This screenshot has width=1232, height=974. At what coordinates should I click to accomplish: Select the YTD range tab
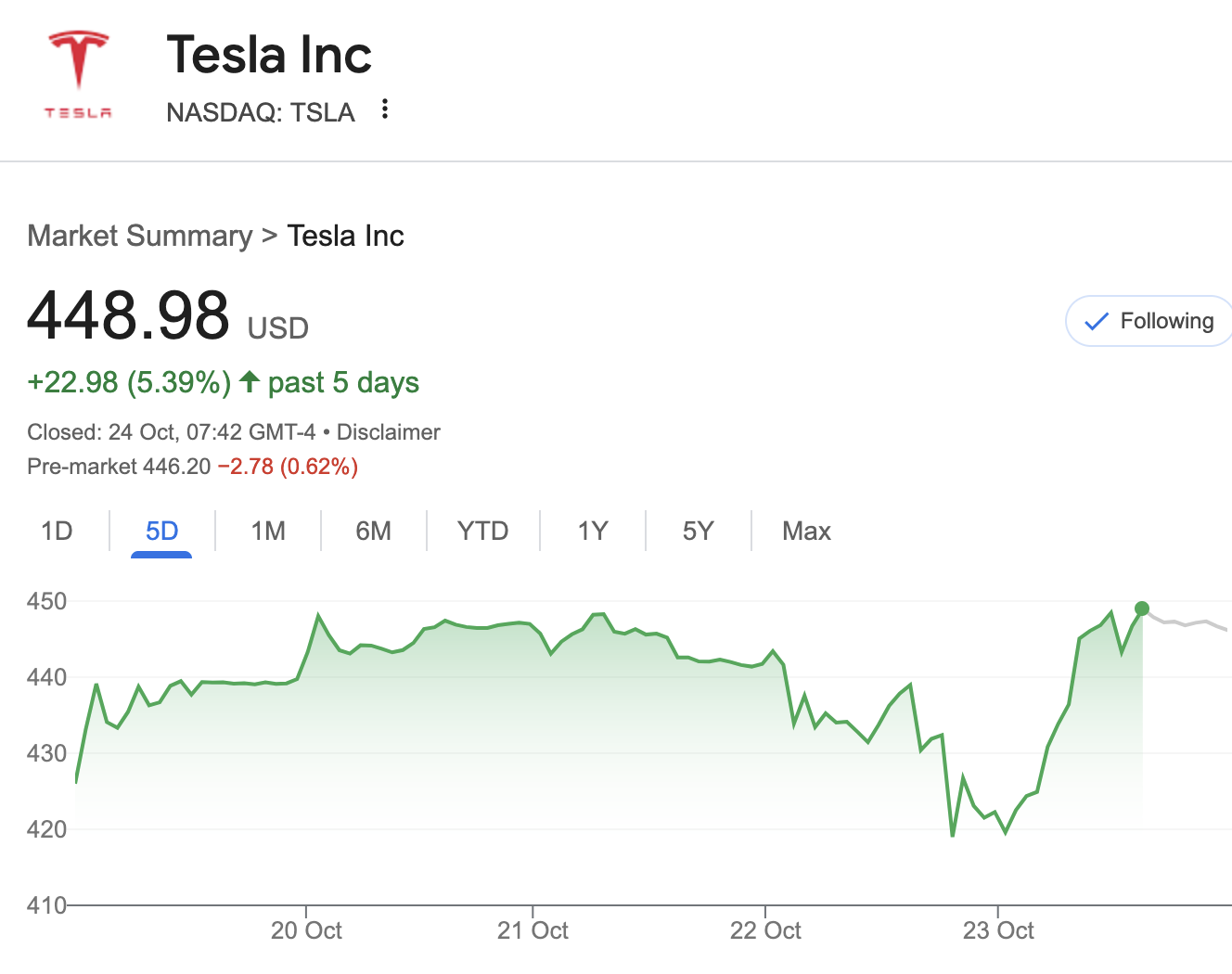pos(482,531)
